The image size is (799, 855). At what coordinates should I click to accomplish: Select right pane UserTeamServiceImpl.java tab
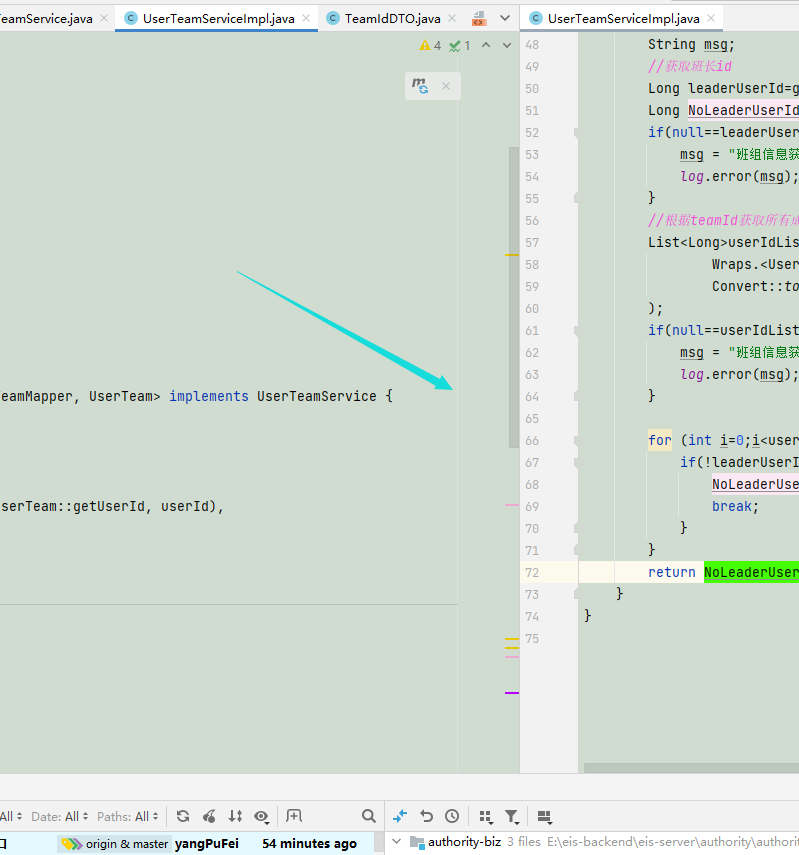click(x=623, y=19)
